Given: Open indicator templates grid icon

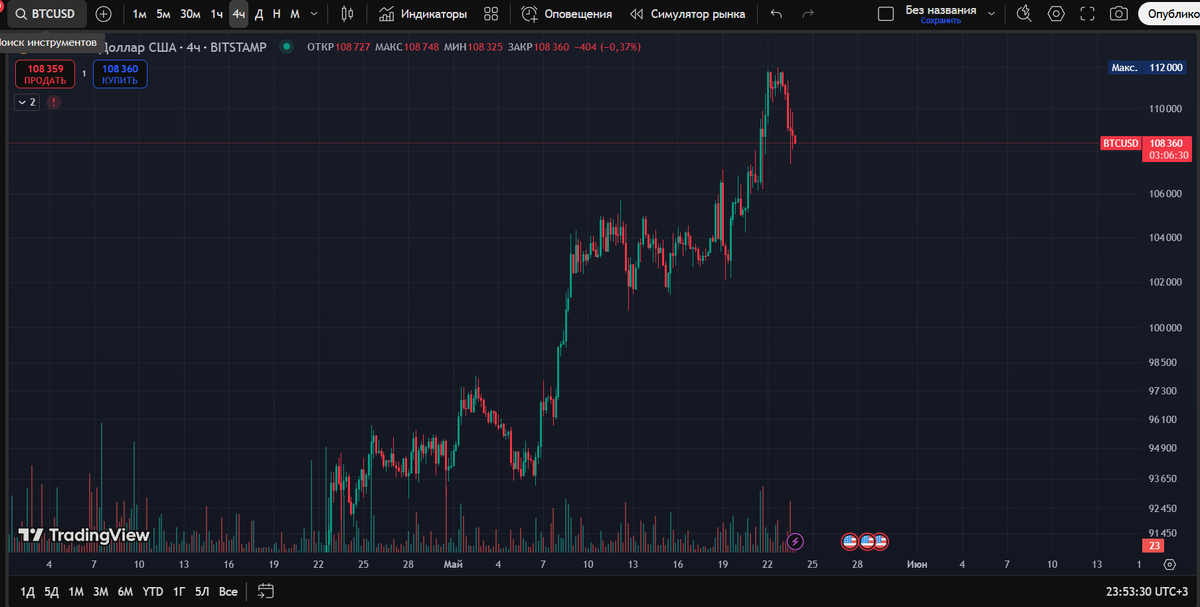Looking at the screenshot, I should (x=489, y=14).
